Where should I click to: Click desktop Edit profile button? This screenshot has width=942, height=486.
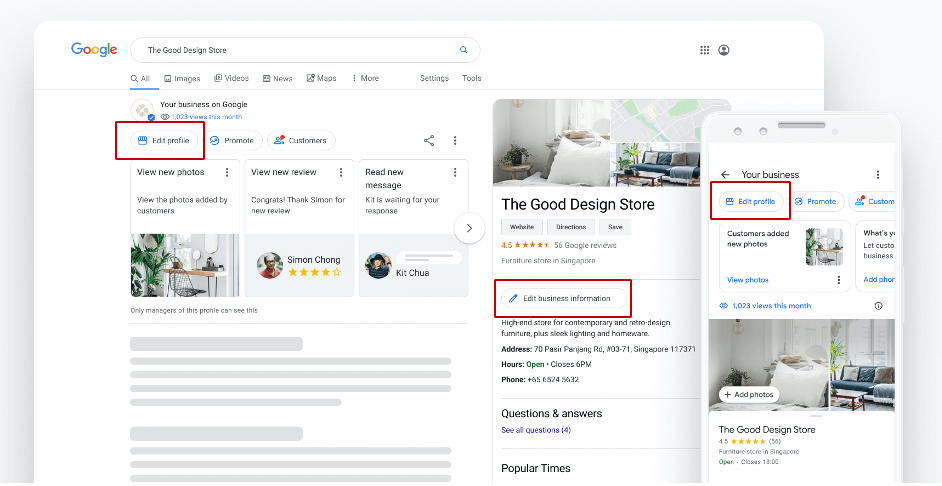162,141
